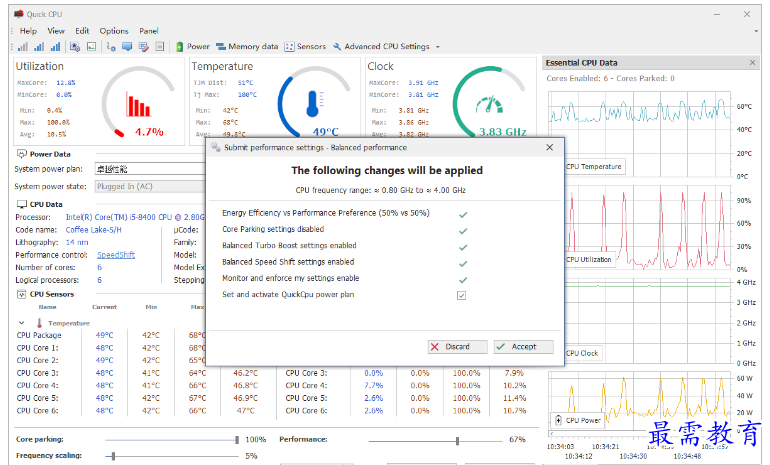Open the Panel menu
Screen dimensions: 770x465
pyautogui.click(x=149, y=31)
